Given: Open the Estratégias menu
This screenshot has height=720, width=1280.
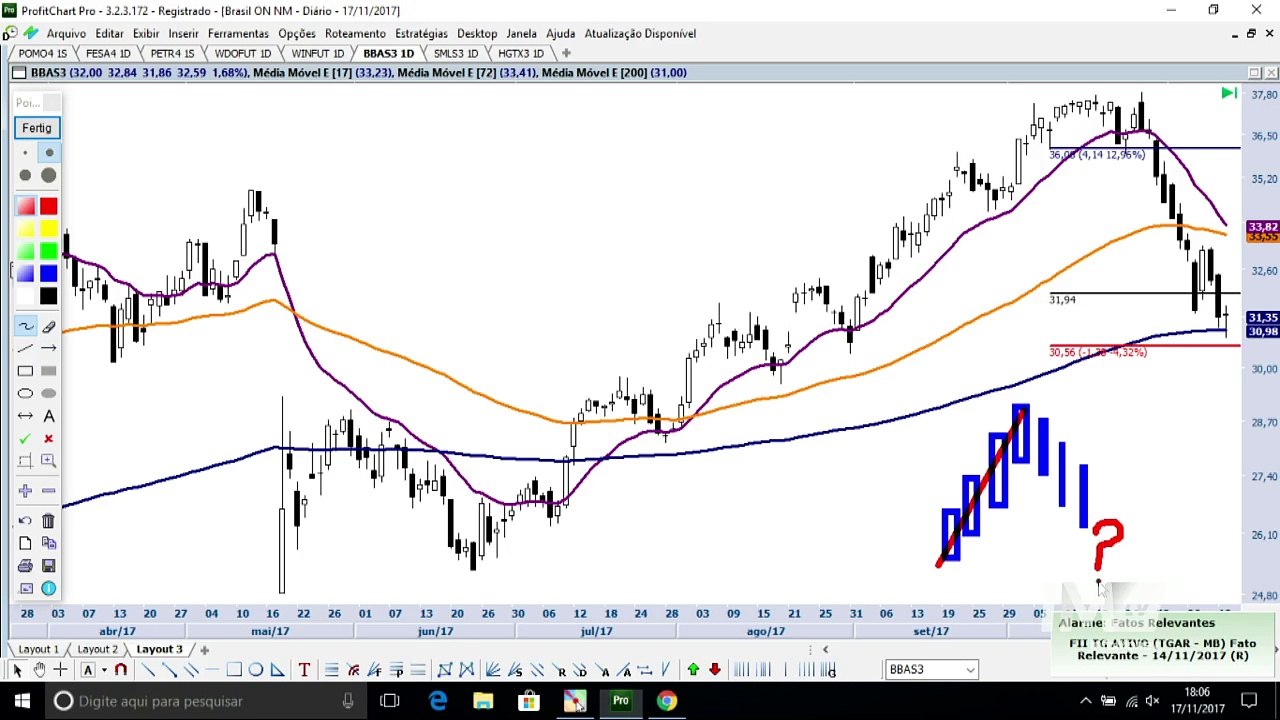Looking at the screenshot, I should [x=421, y=33].
